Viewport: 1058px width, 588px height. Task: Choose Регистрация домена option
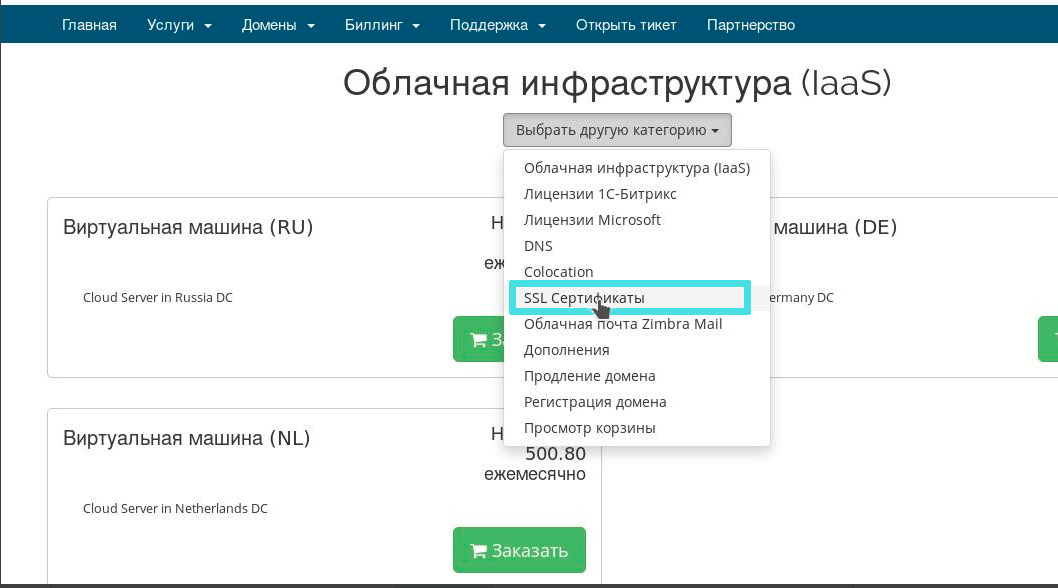(x=637, y=402)
